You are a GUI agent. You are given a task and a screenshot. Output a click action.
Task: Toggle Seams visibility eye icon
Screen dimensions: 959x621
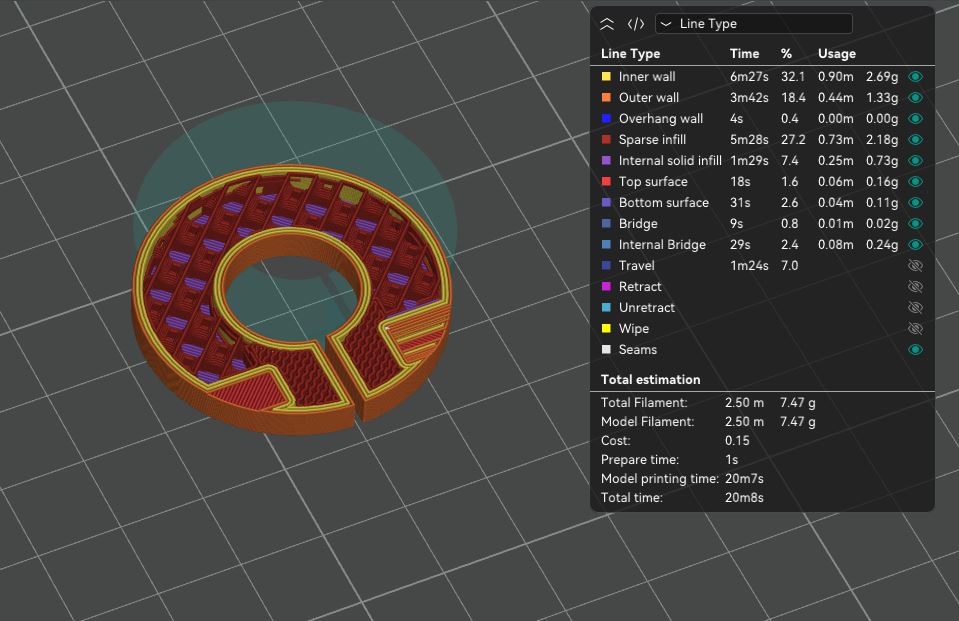(915, 349)
